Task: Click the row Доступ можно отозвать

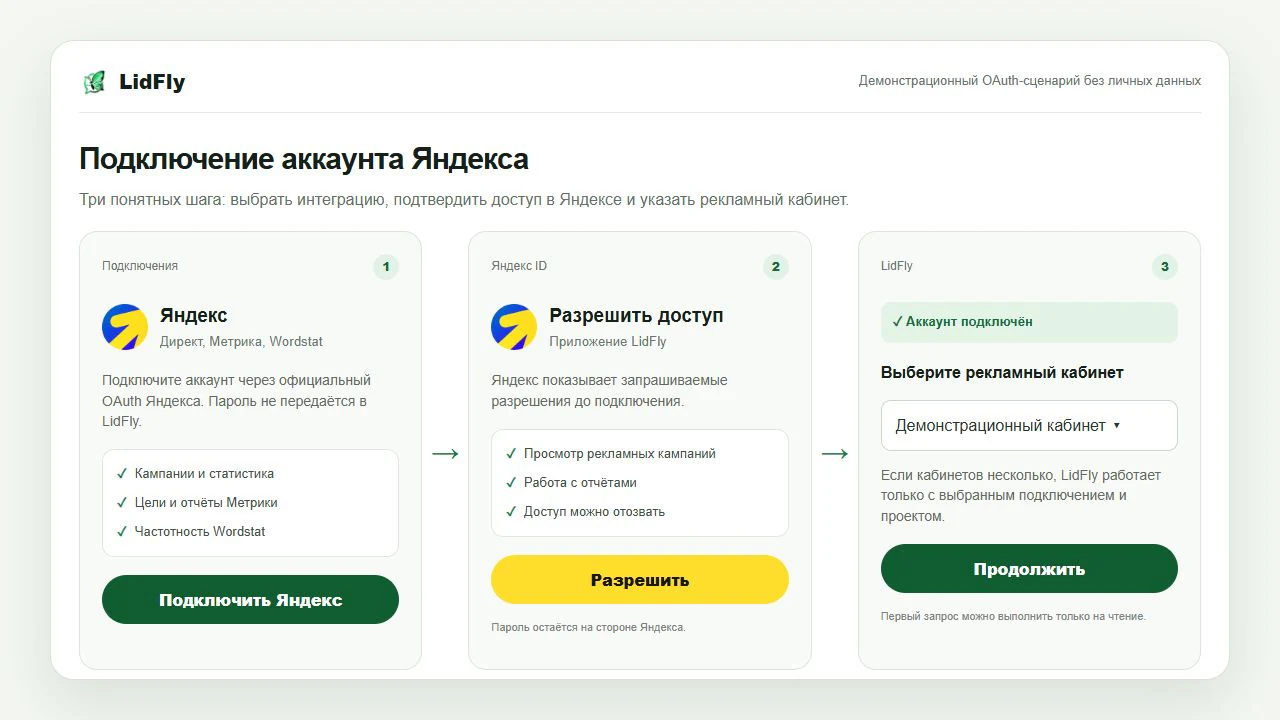Action: (640, 512)
